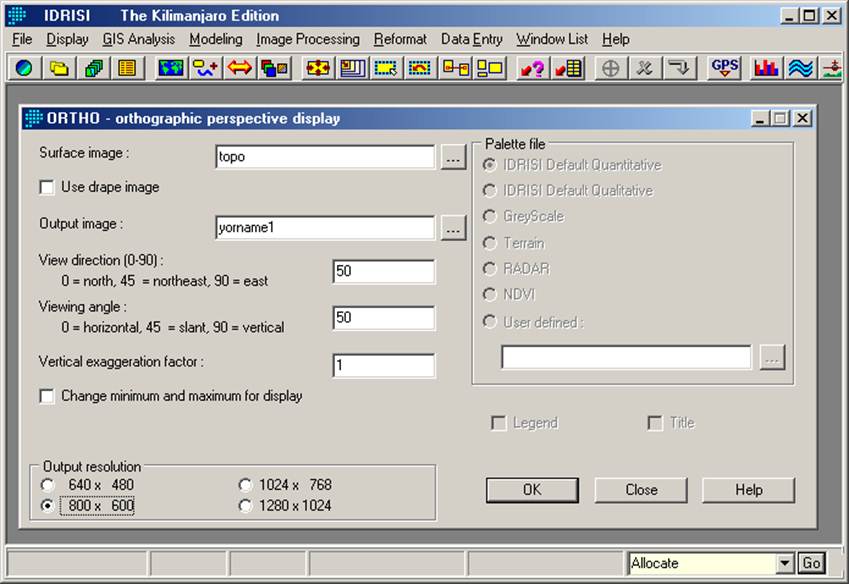Open the Help menu in menu bar
Image resolution: width=849 pixels, height=584 pixels.
(616, 39)
